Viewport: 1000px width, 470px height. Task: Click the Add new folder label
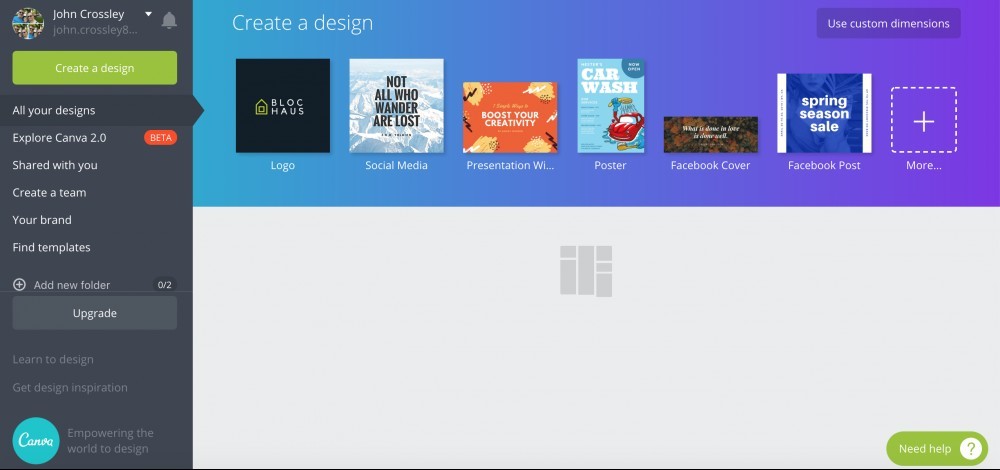[x=72, y=285]
